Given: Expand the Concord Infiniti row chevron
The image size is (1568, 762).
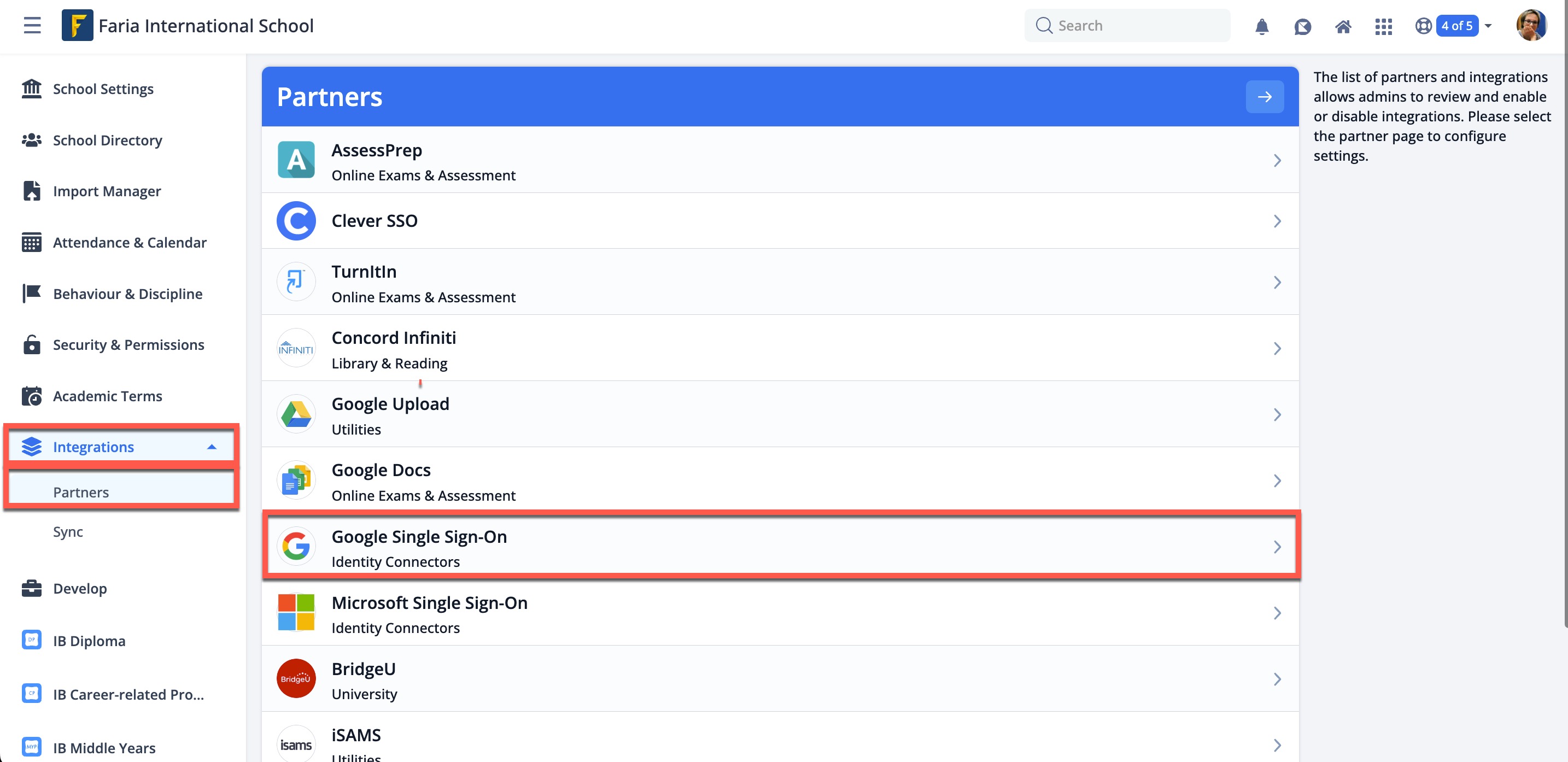Looking at the screenshot, I should (1277, 349).
